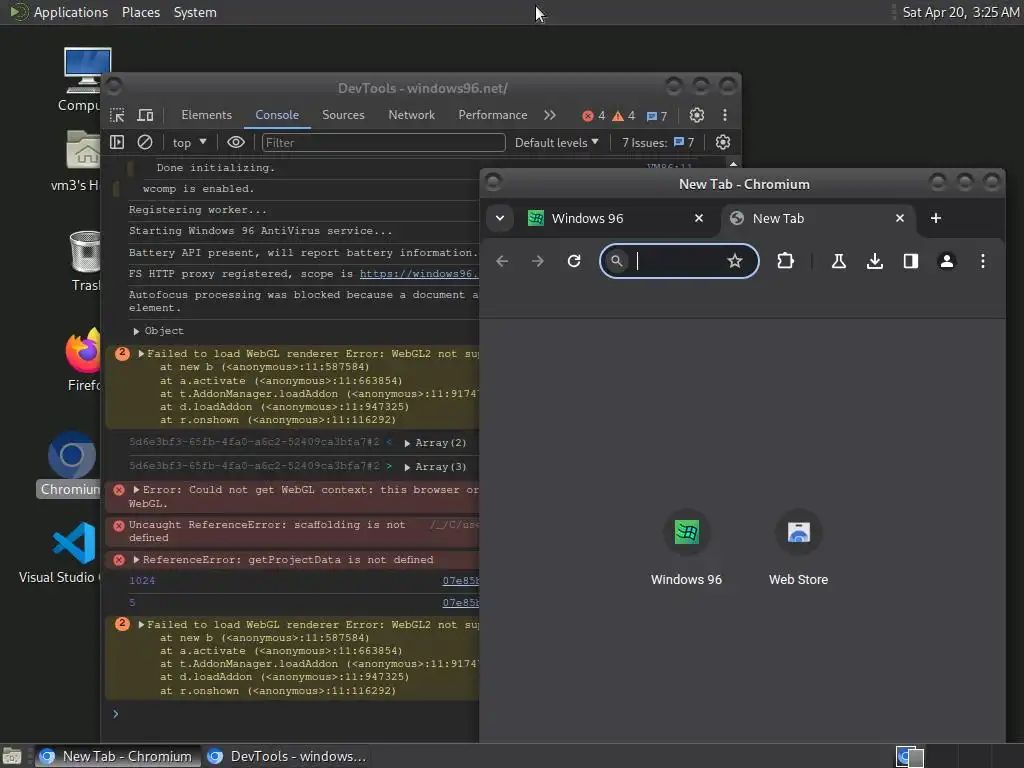Image resolution: width=1024 pixels, height=768 pixels.
Task: Click the warnings triangle count badge
Action: (624, 116)
